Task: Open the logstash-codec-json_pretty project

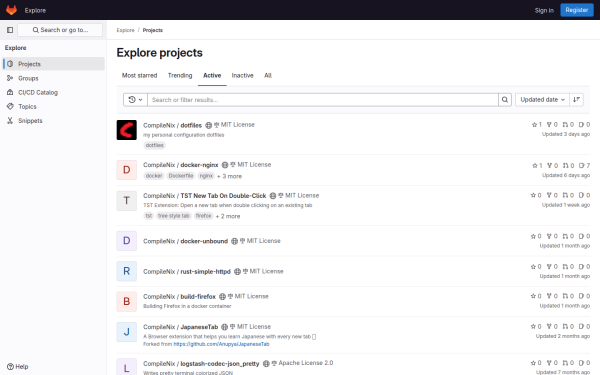Action: point(201,364)
